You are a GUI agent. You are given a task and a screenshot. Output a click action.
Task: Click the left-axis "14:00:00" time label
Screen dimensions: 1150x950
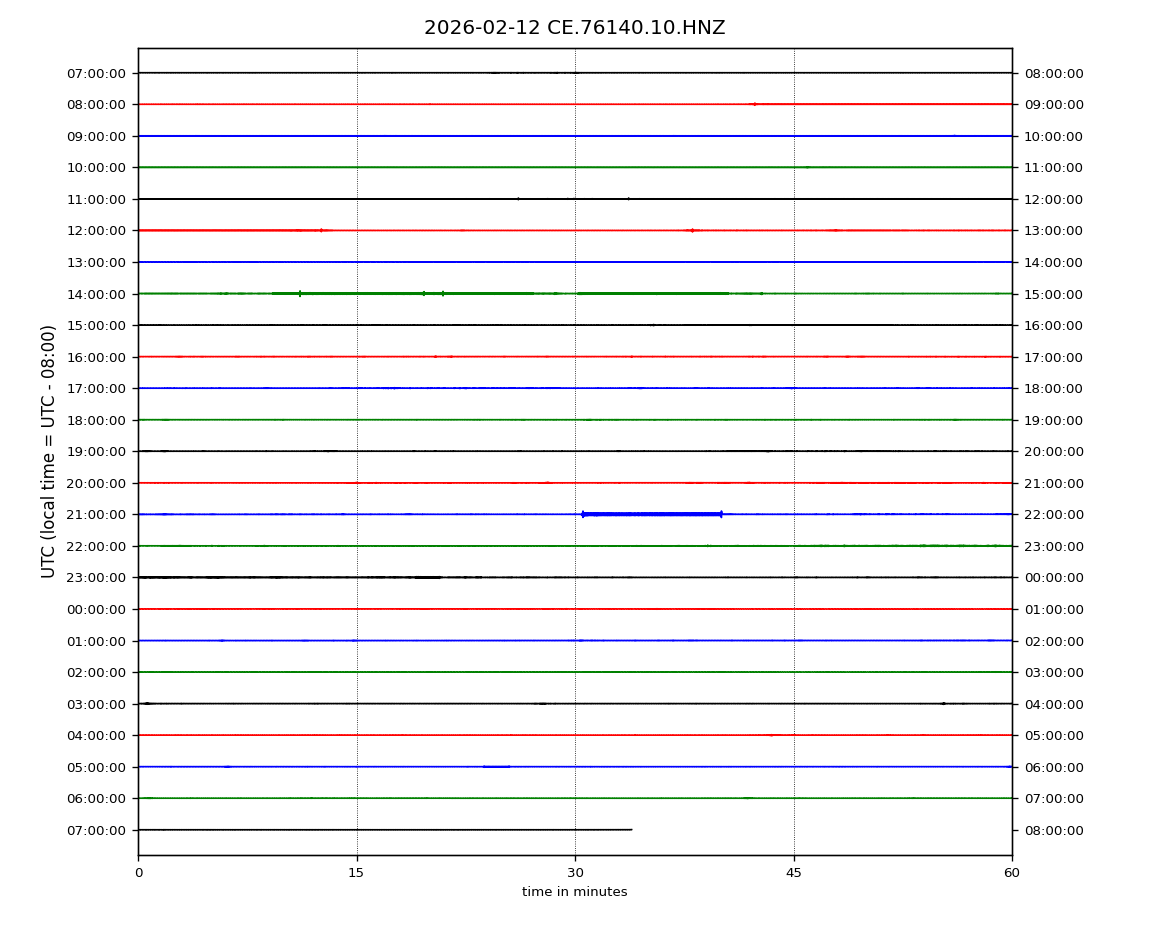coord(96,294)
